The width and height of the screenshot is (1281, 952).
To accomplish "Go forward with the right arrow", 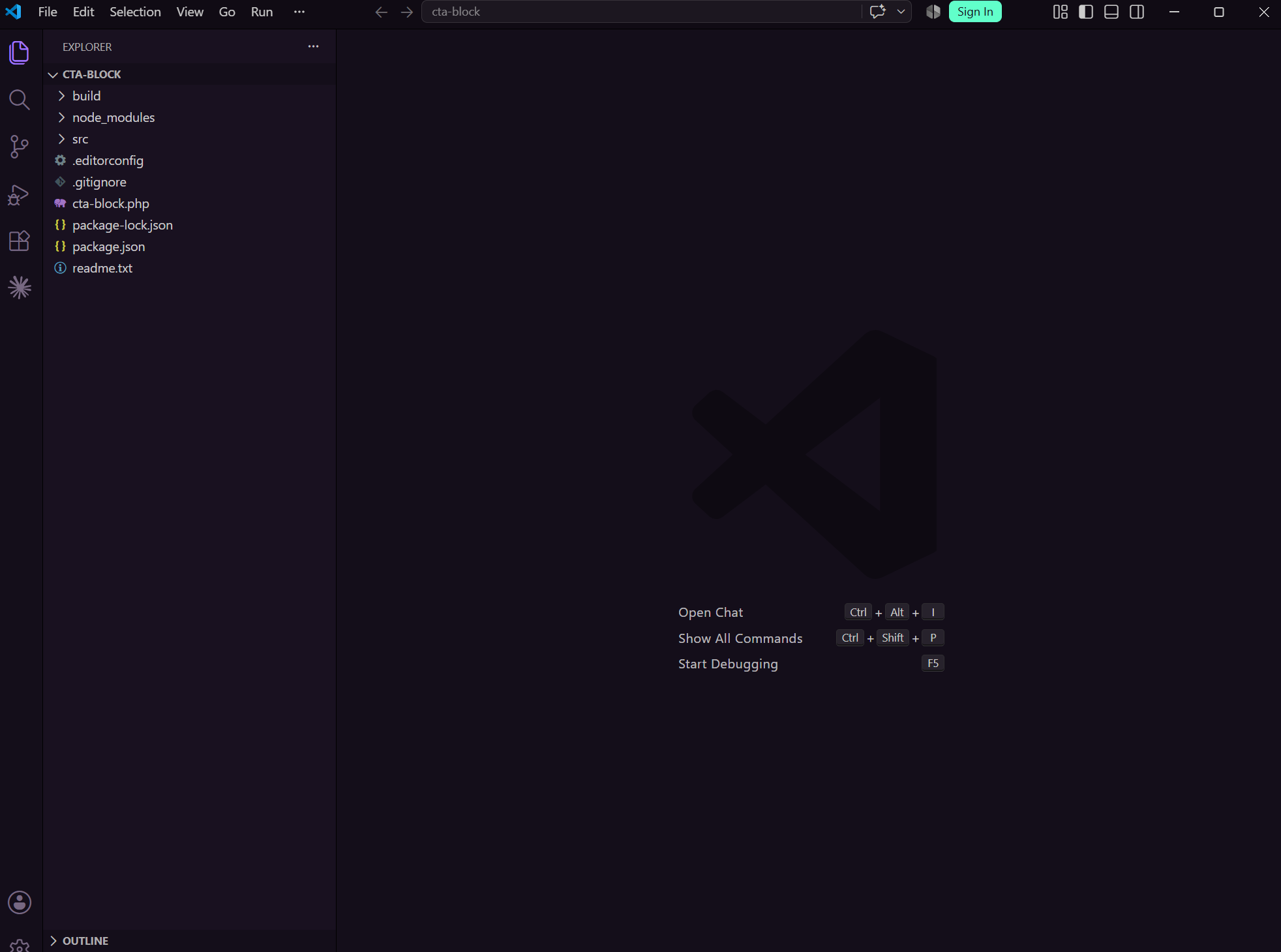I will [x=407, y=12].
